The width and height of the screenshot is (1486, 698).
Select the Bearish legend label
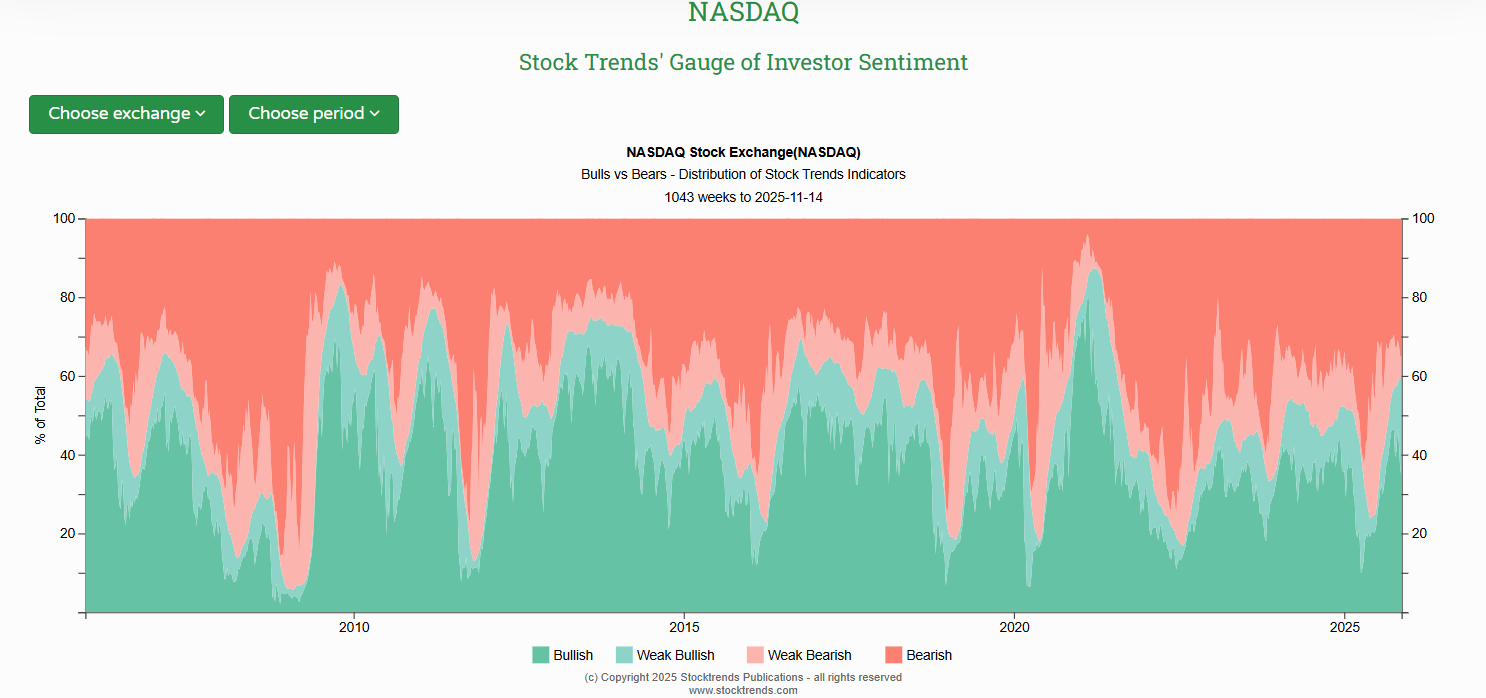pyautogui.click(x=930, y=655)
